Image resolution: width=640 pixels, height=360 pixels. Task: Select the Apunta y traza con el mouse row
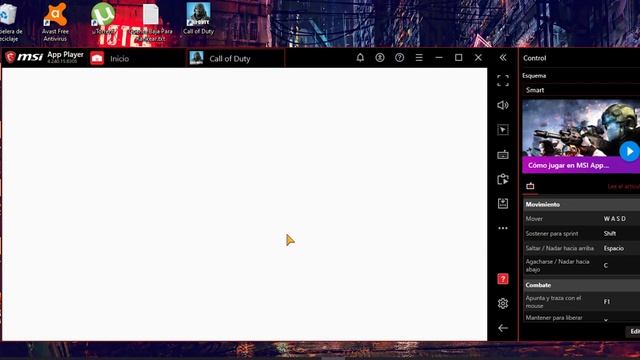[x=582, y=302]
